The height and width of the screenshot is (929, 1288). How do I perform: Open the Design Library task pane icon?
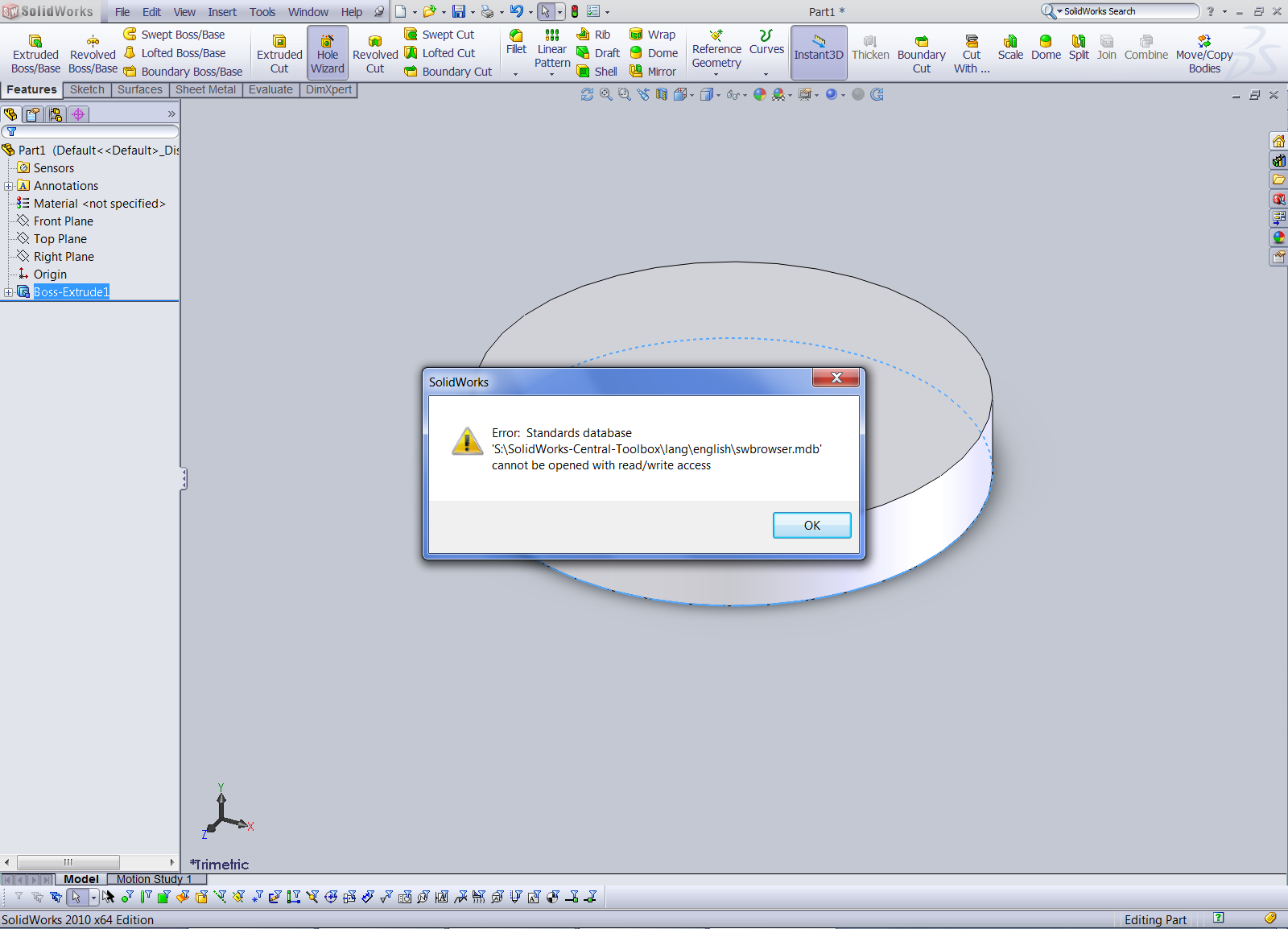[x=1278, y=160]
